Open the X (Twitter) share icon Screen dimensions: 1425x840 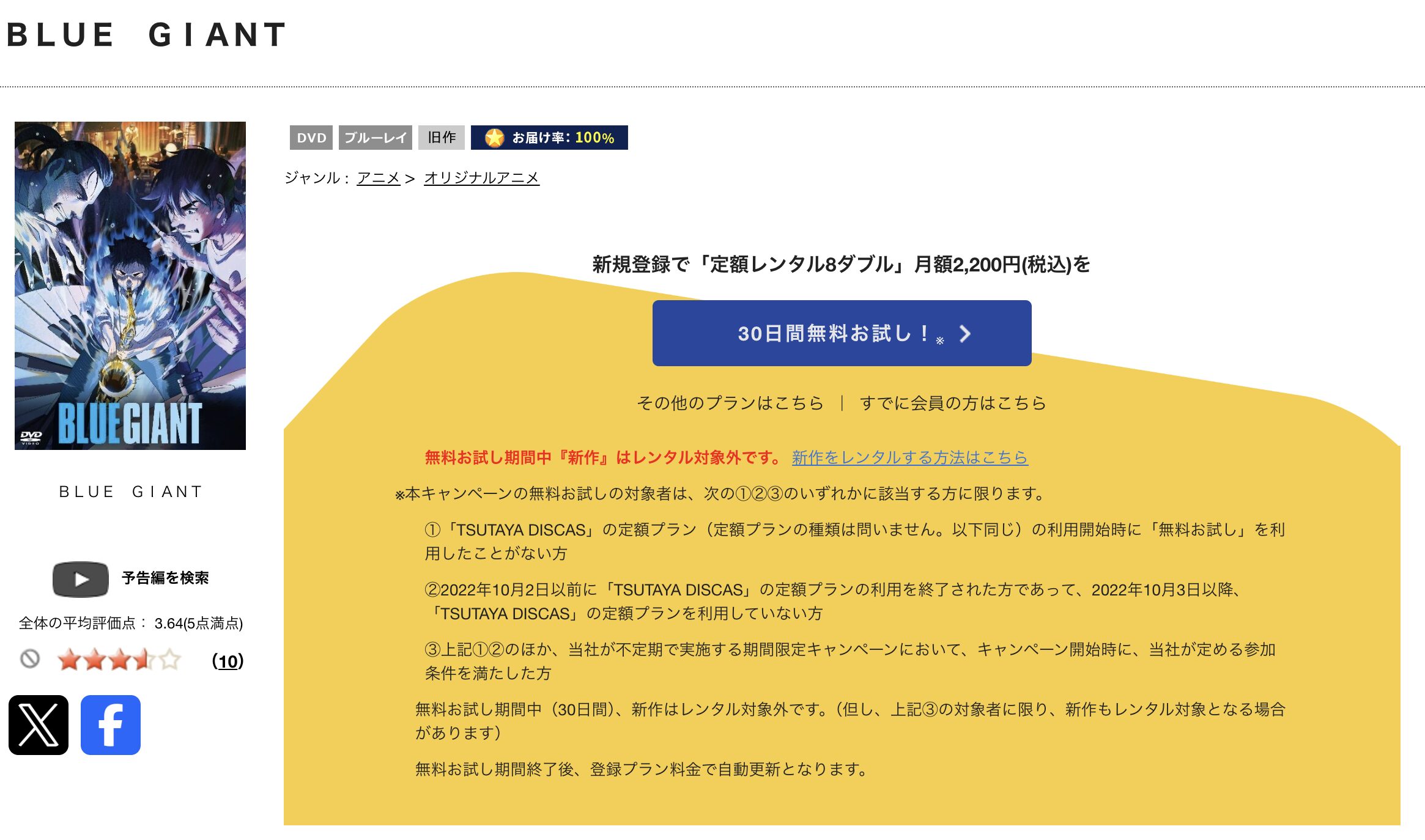[39, 725]
